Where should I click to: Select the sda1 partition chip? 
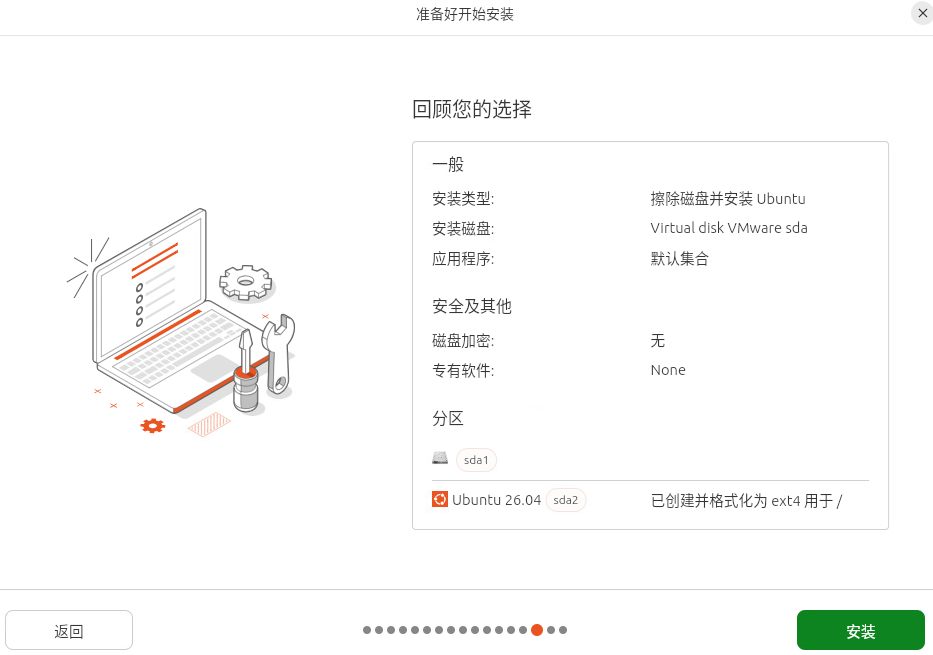[476, 460]
